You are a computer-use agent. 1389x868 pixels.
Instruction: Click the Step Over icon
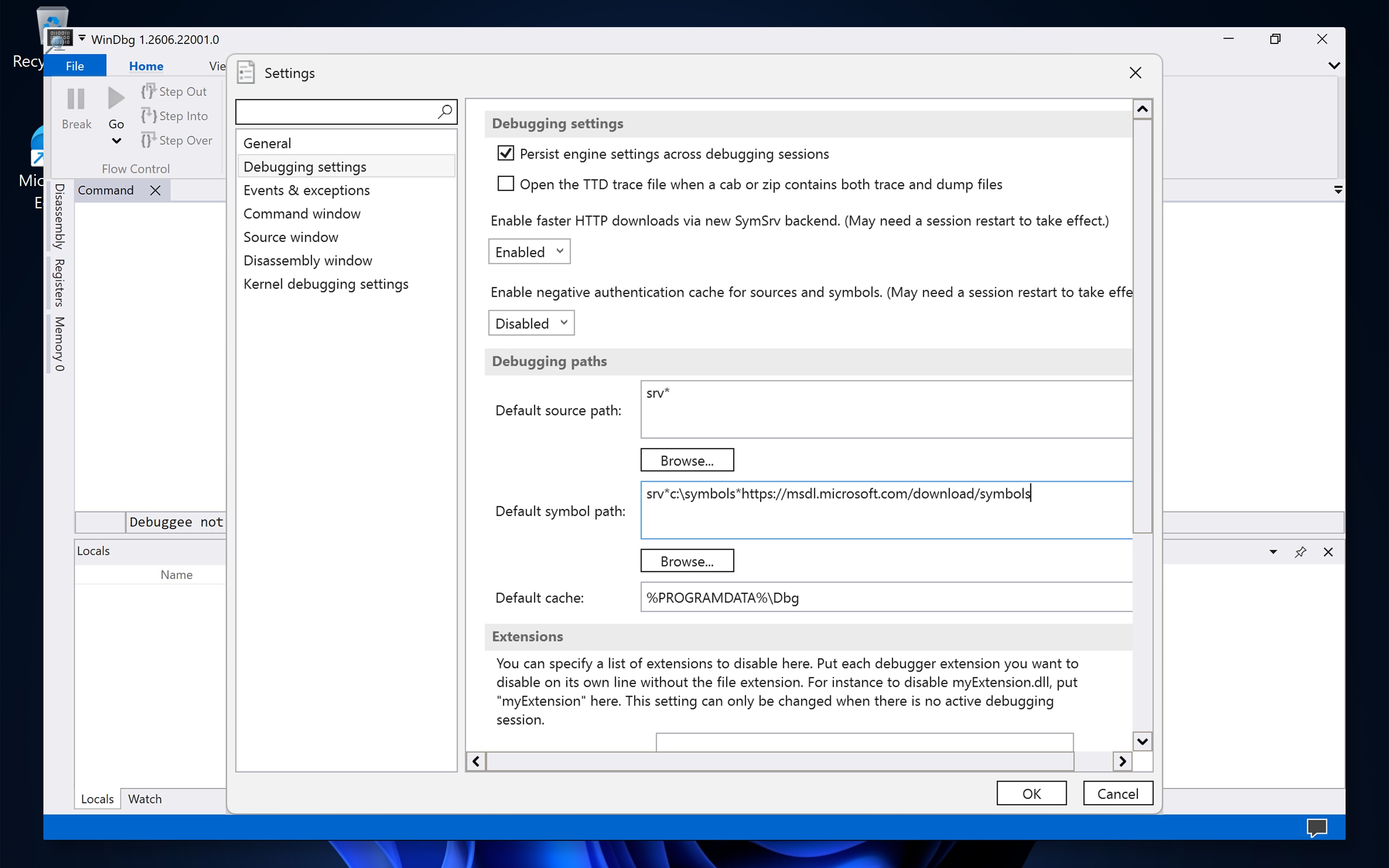149,140
